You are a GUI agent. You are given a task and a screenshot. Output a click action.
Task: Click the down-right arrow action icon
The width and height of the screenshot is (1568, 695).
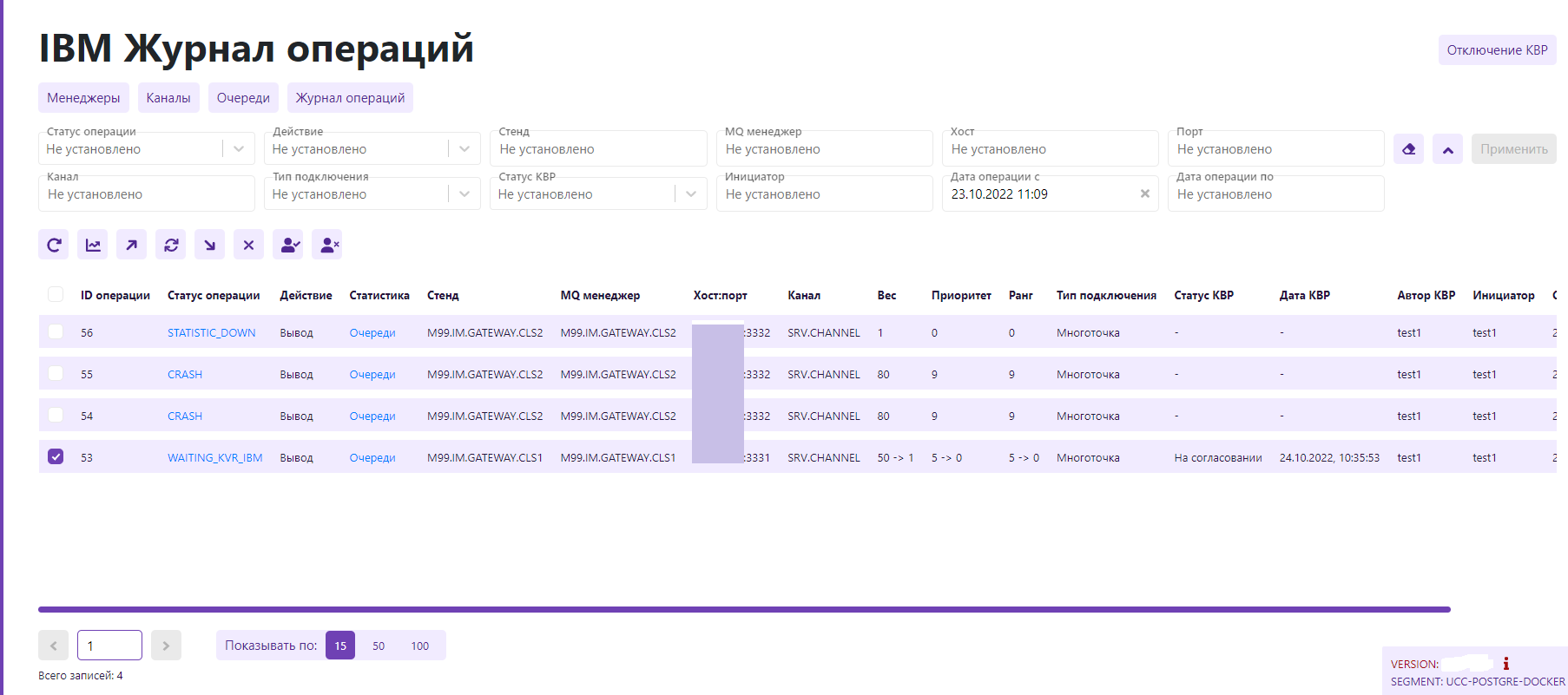pos(209,246)
